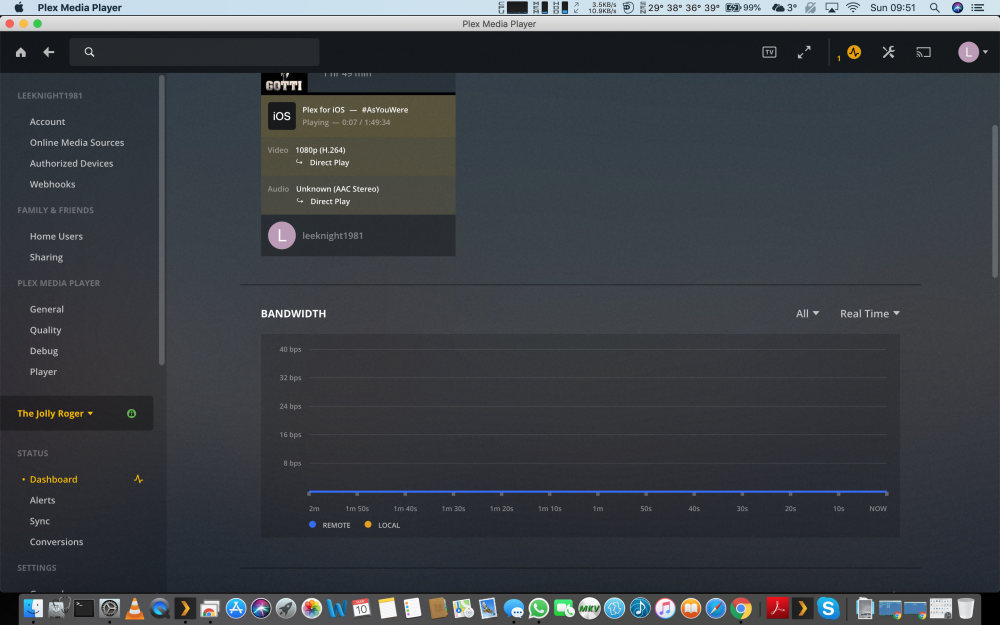Open the All bandwidth filter dropdown
Screen dimensions: 1000x625
(x=807, y=314)
